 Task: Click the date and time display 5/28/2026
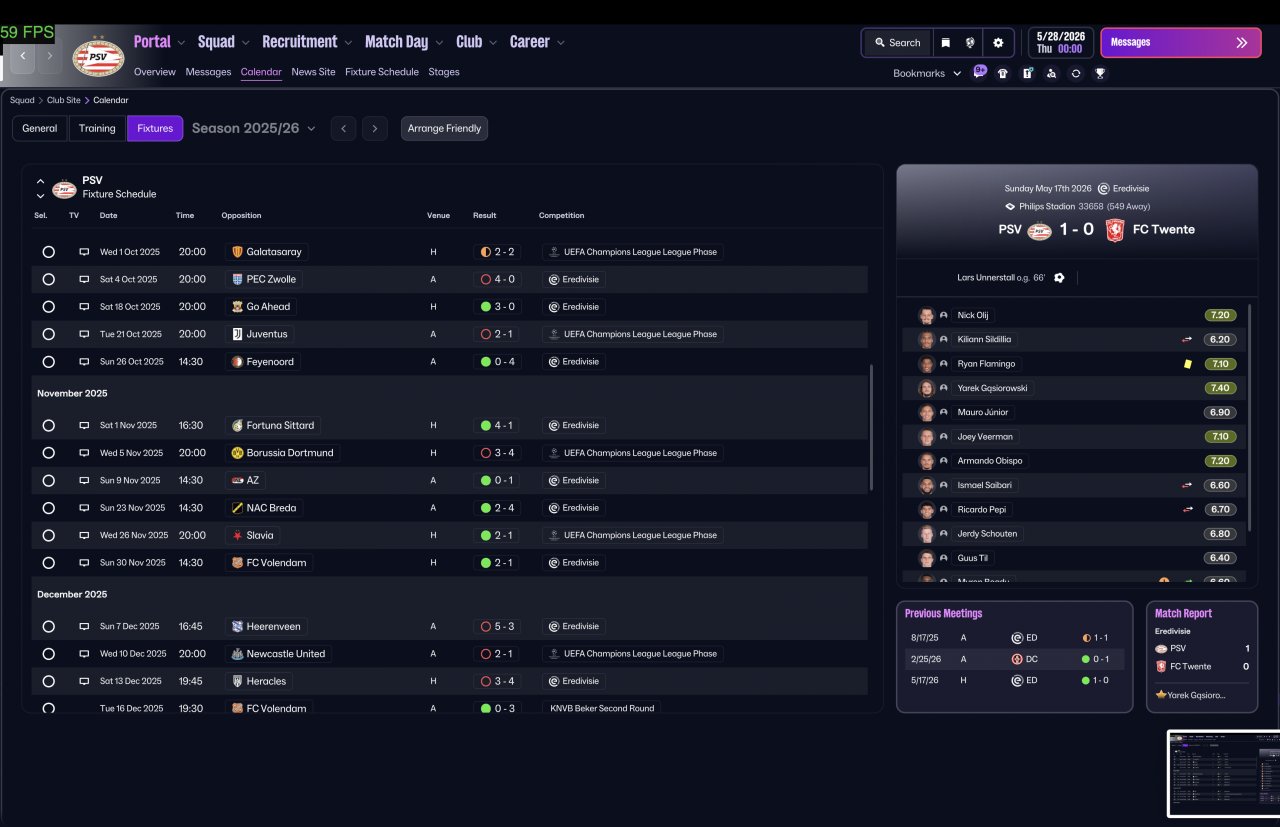point(1061,42)
